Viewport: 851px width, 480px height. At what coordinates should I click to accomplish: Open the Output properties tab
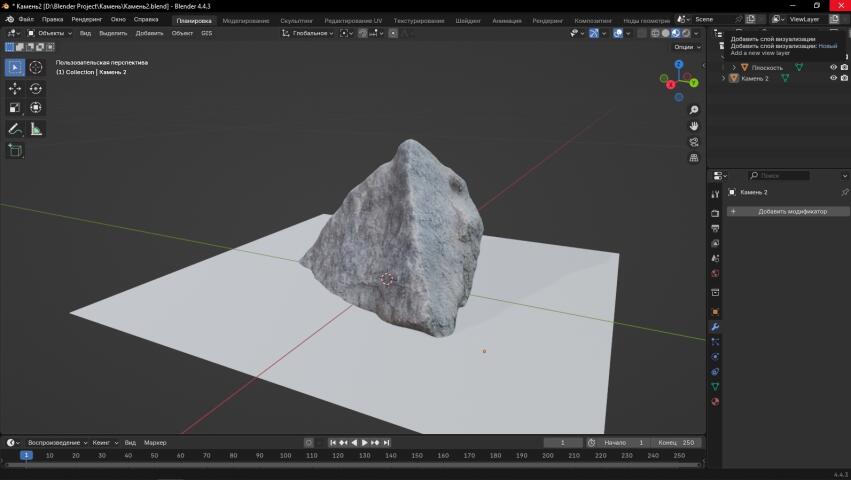(715, 229)
